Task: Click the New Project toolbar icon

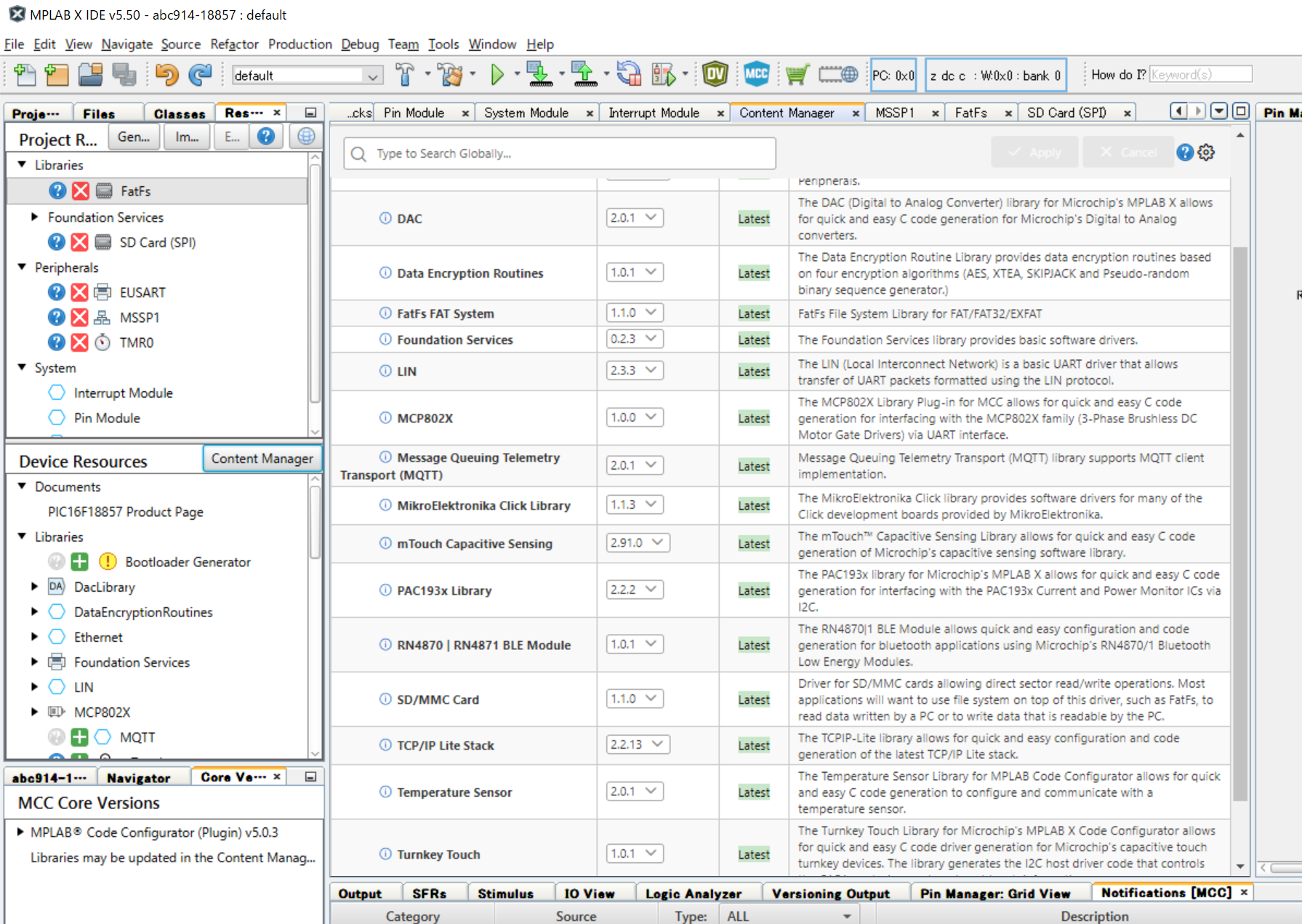Action: pos(57,74)
